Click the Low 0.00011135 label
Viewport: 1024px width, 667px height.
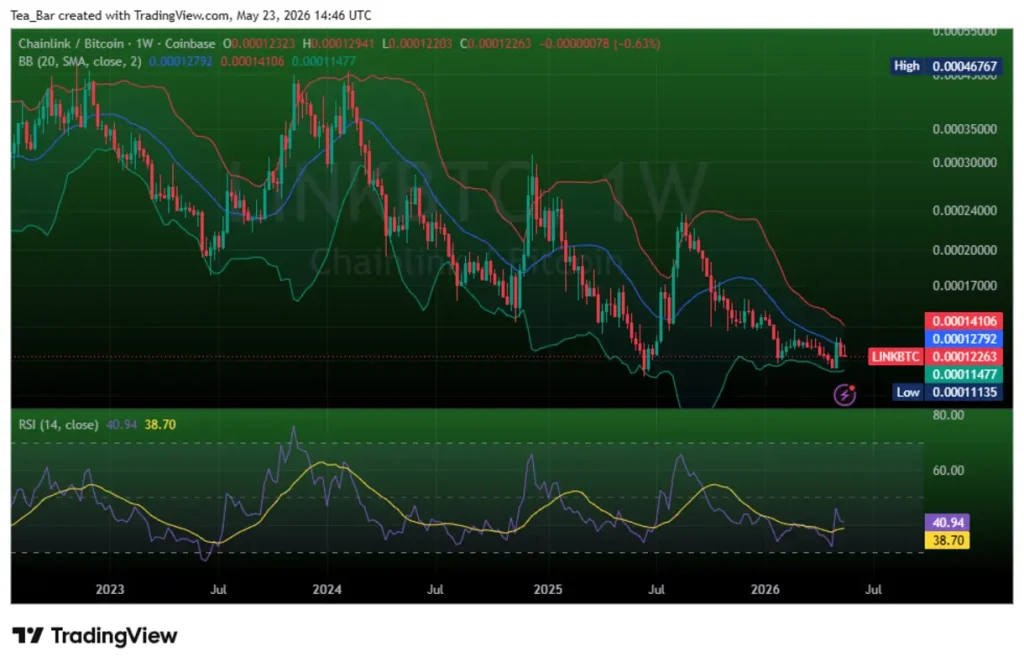(x=948, y=392)
